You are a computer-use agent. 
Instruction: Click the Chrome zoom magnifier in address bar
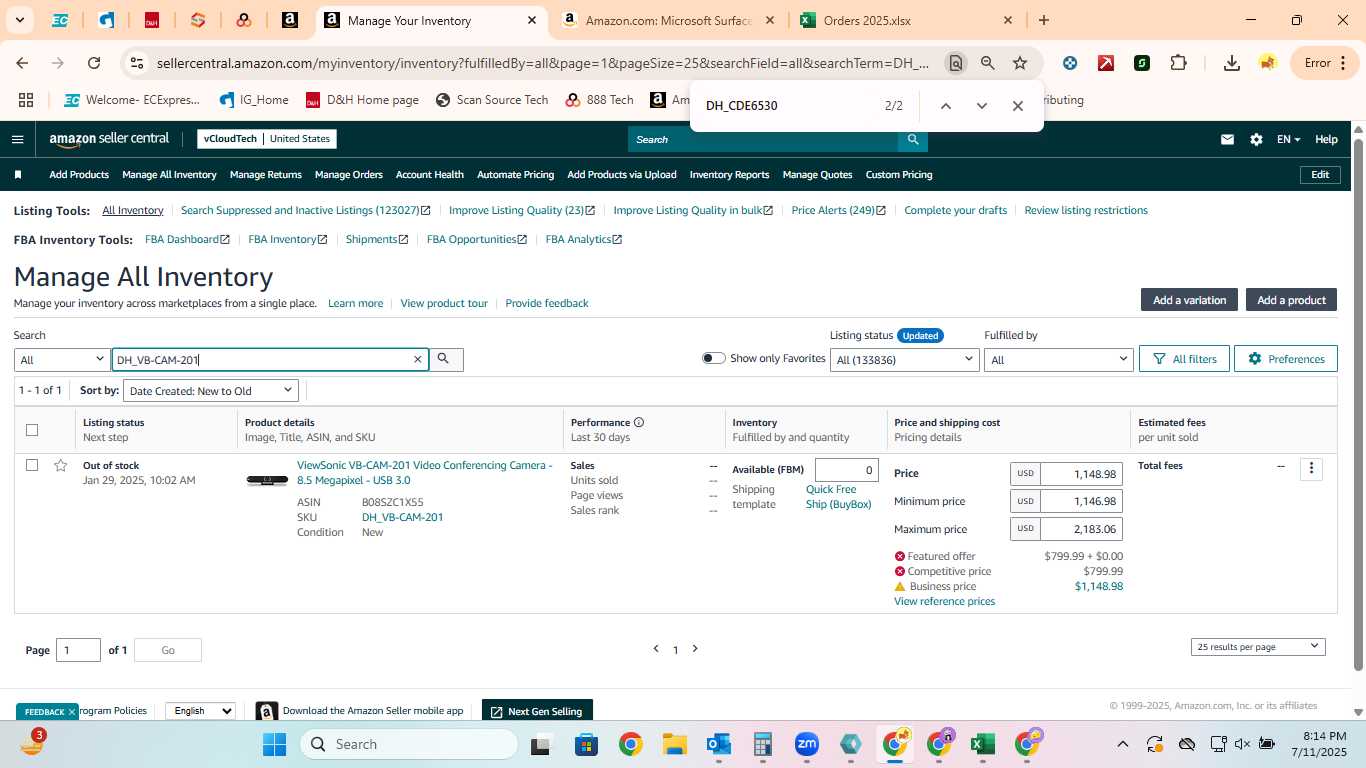point(988,63)
